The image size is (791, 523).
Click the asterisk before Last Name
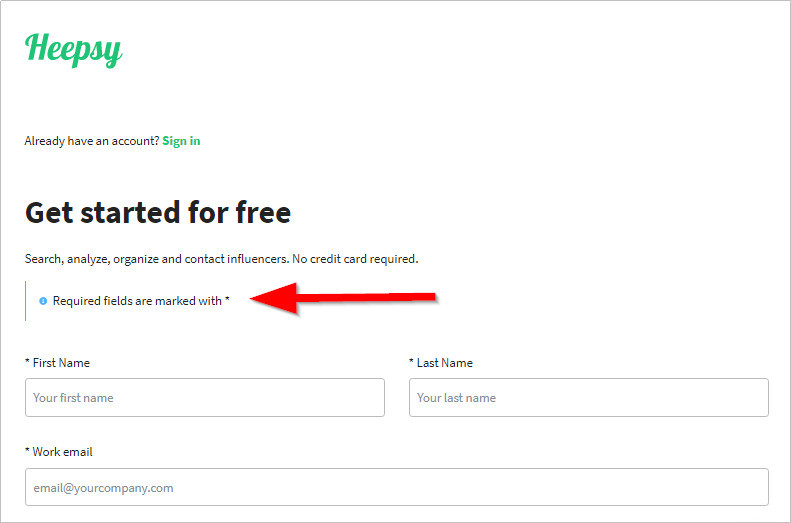point(411,361)
